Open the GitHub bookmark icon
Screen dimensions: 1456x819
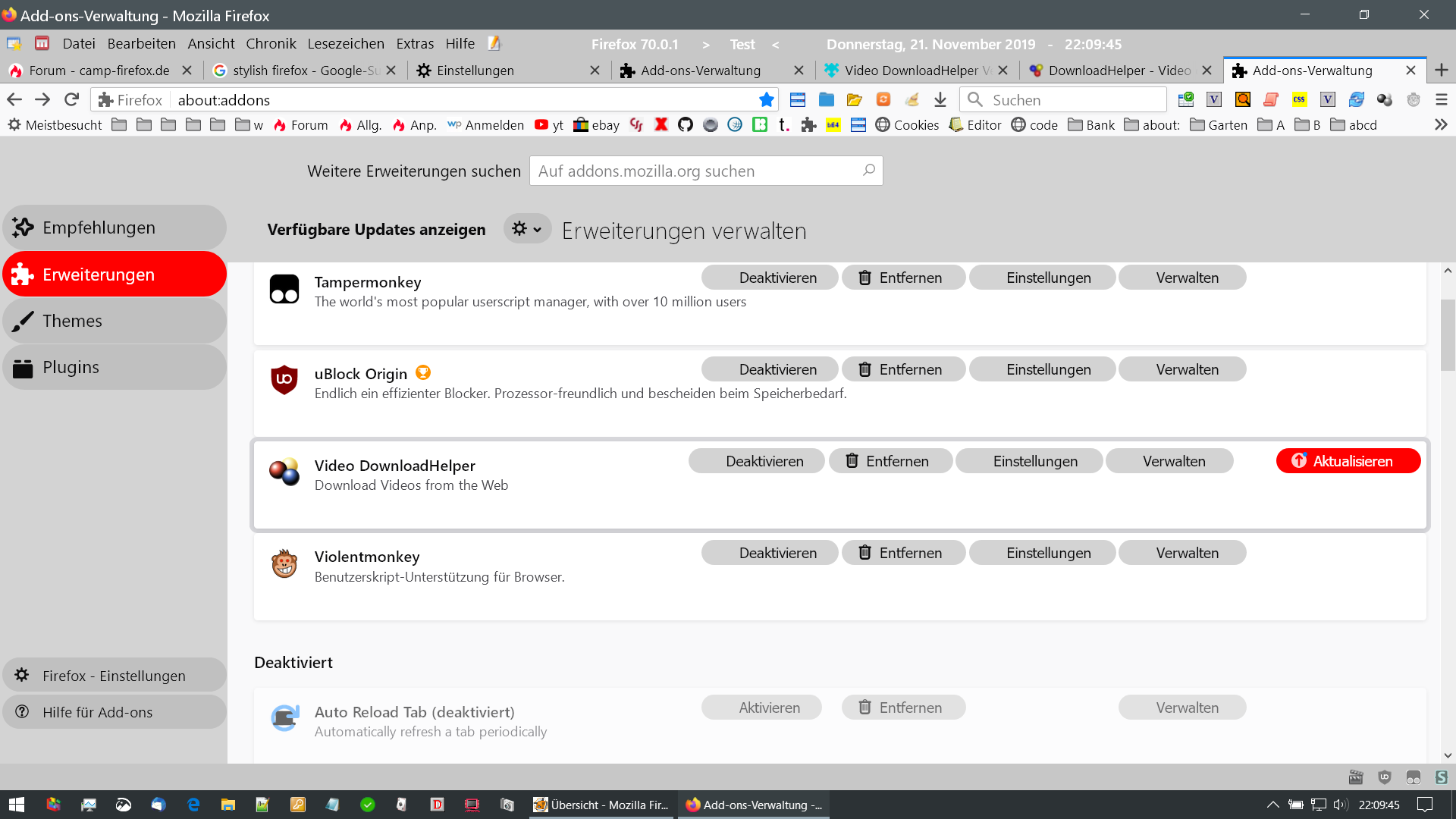686,124
